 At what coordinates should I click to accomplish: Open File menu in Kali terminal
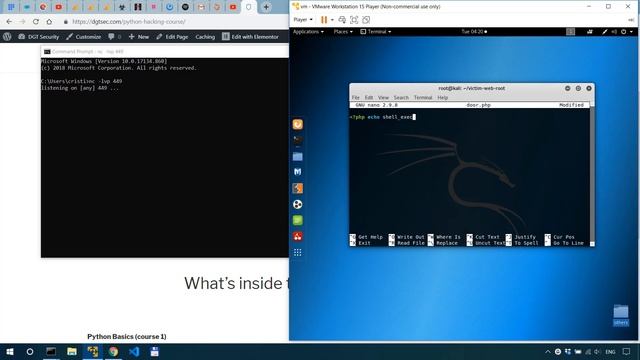coord(356,98)
